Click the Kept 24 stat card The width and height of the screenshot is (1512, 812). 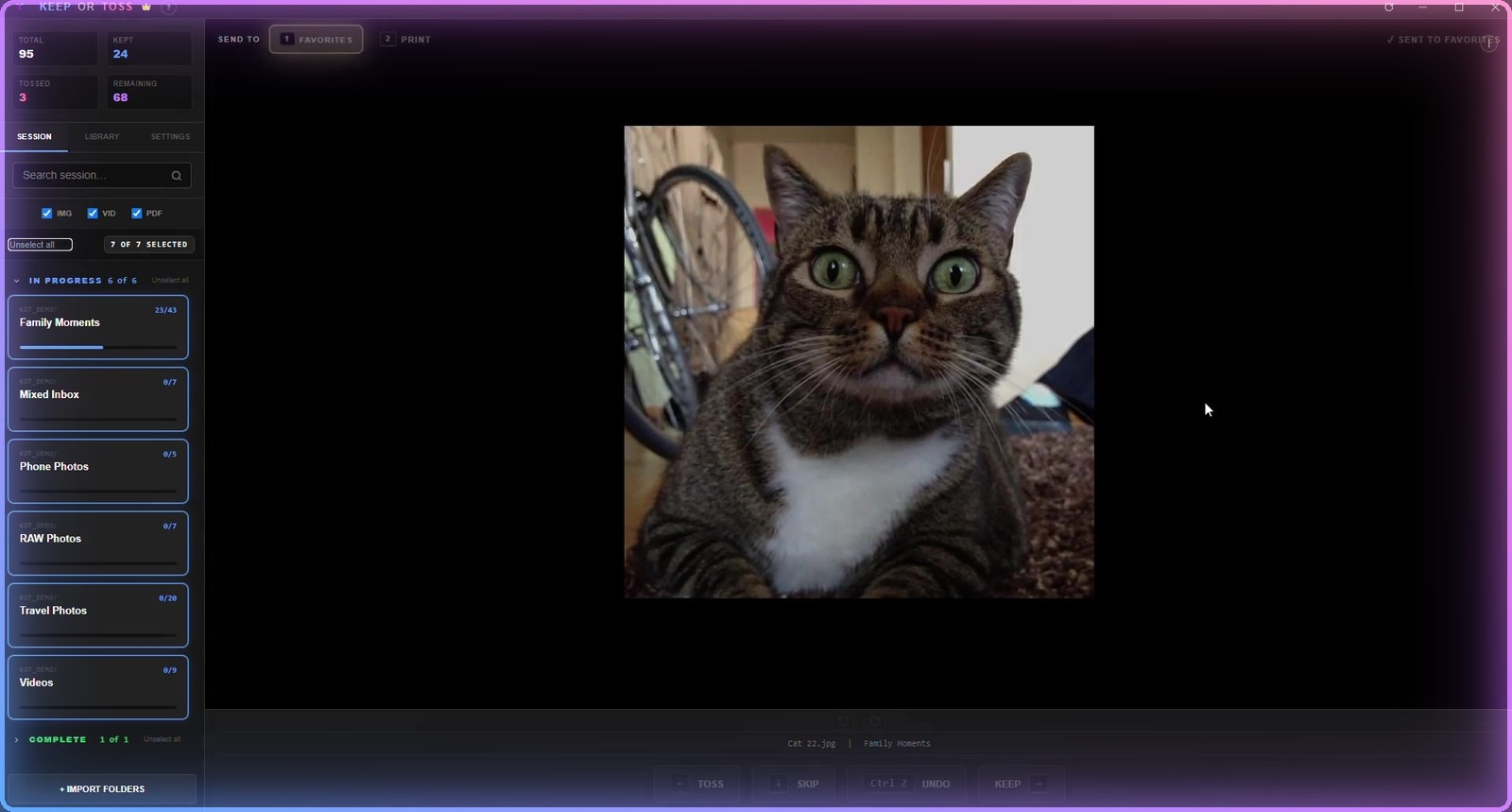[149, 48]
